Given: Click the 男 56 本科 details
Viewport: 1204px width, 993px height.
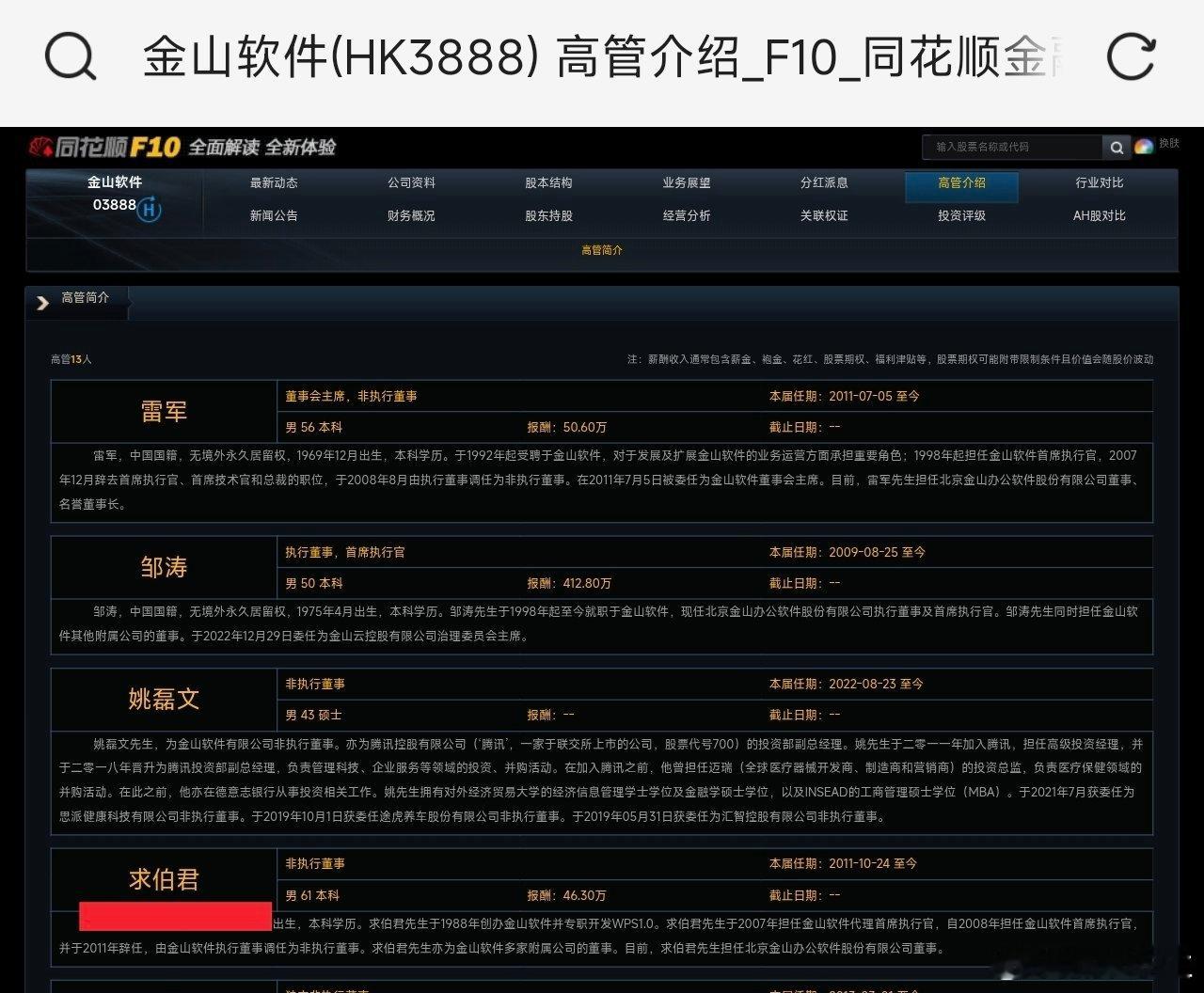Looking at the screenshot, I should click(x=313, y=427).
